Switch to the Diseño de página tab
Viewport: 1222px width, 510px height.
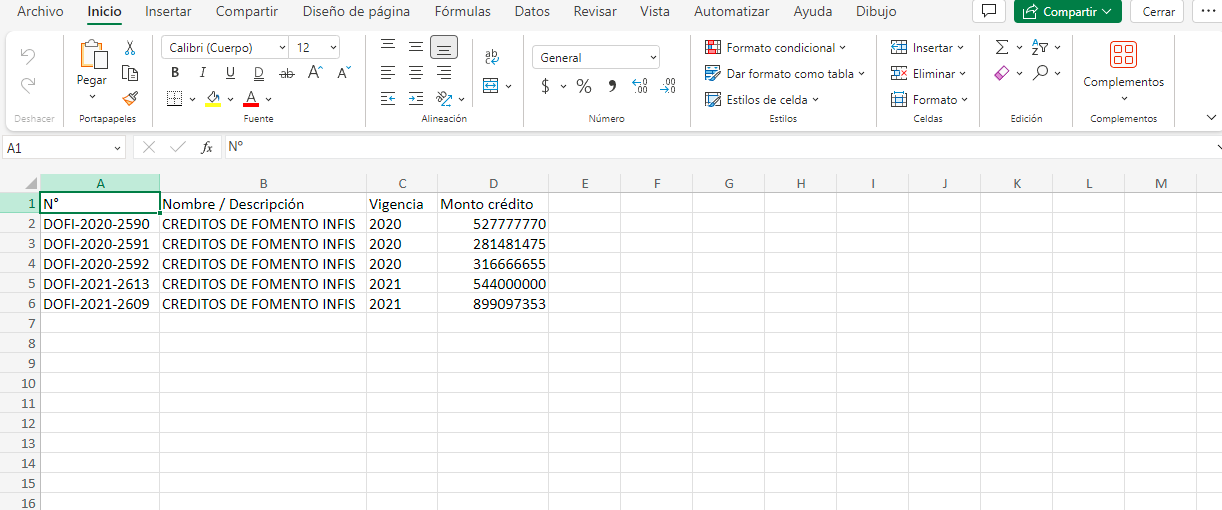point(356,12)
